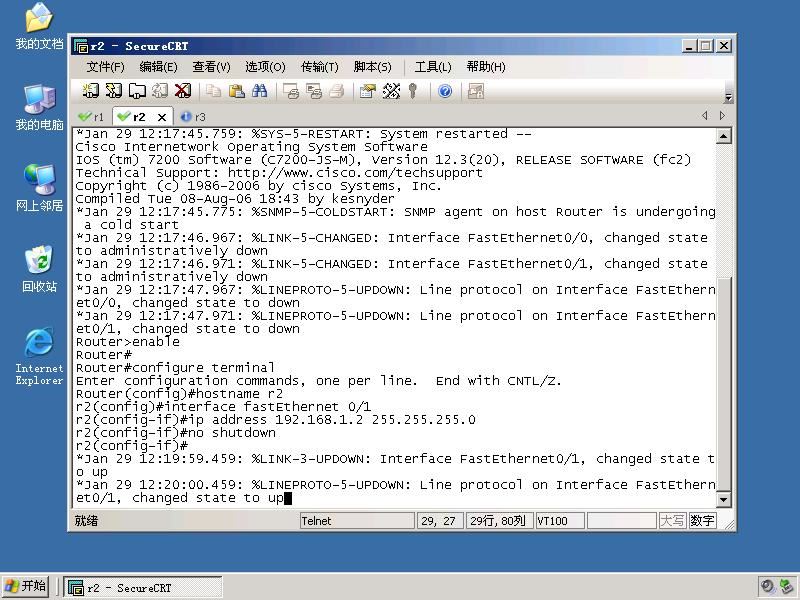The image size is (800, 600).
Task: Open the 查看(V) menu
Action: pos(211,67)
